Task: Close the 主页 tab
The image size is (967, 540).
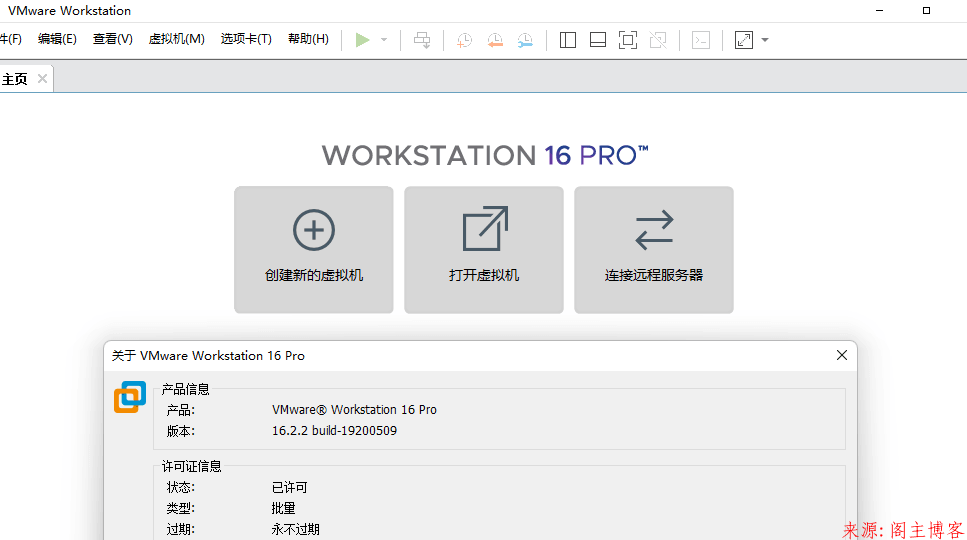Action: coord(42,78)
